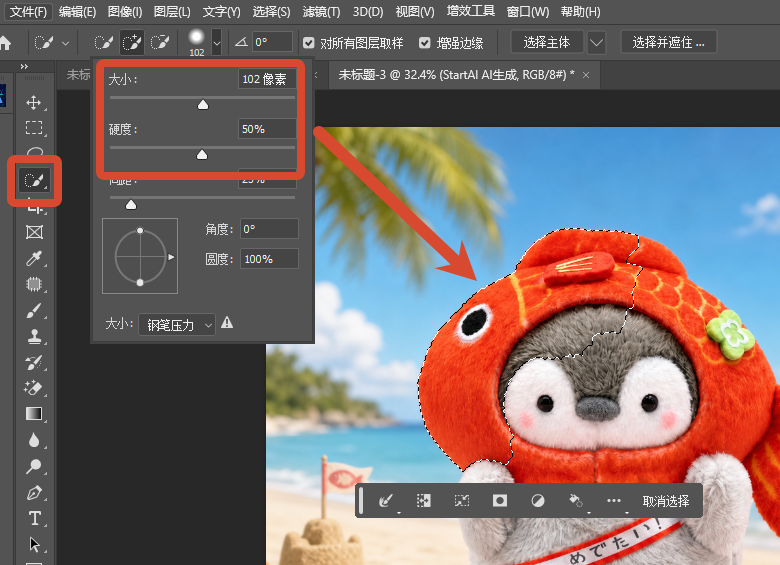Select the Brush tool
This screenshot has height=565, width=780.
point(34,311)
